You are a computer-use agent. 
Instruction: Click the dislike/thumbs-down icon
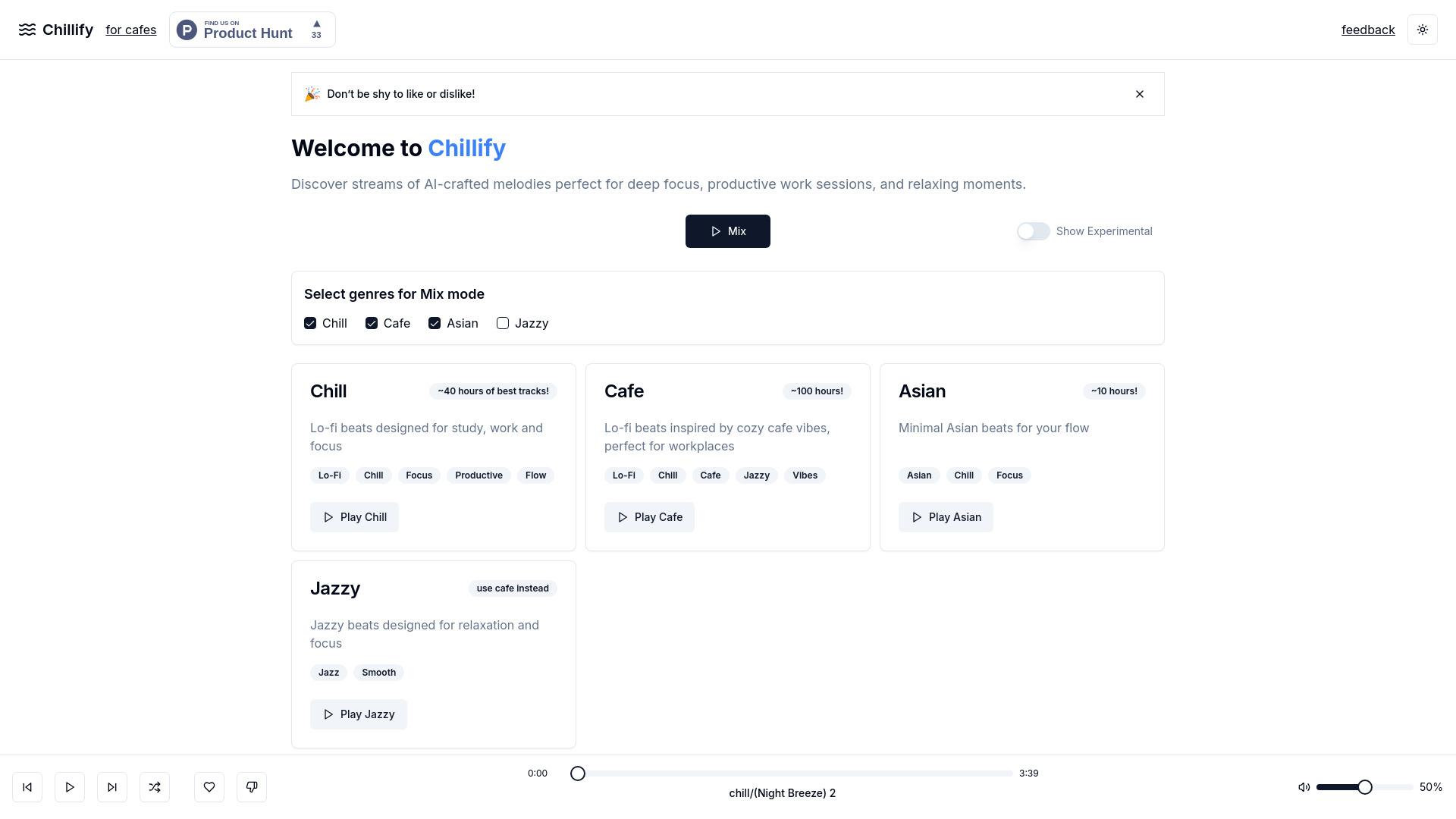pos(252,787)
